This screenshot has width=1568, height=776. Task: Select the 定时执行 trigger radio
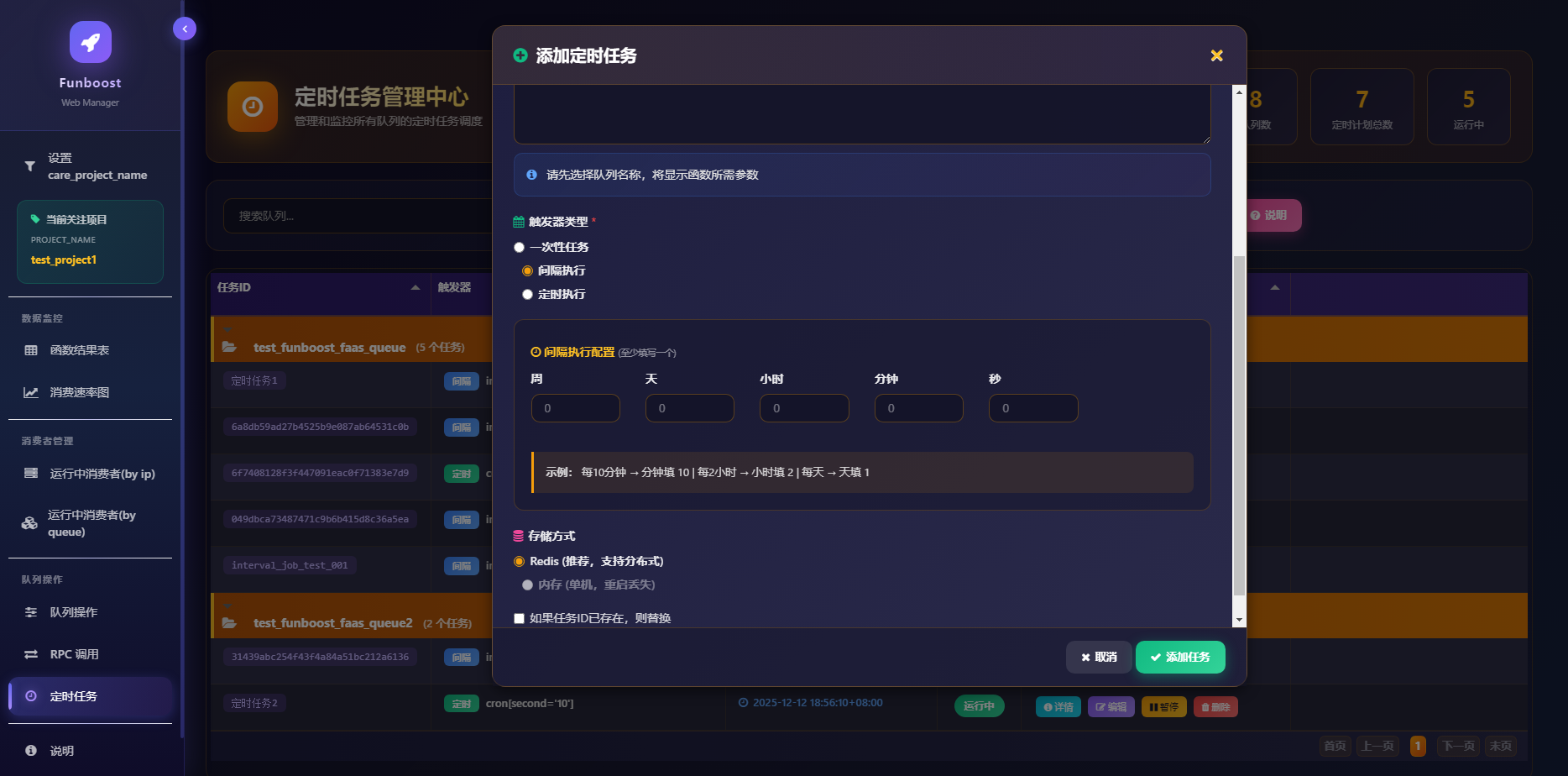tap(527, 294)
